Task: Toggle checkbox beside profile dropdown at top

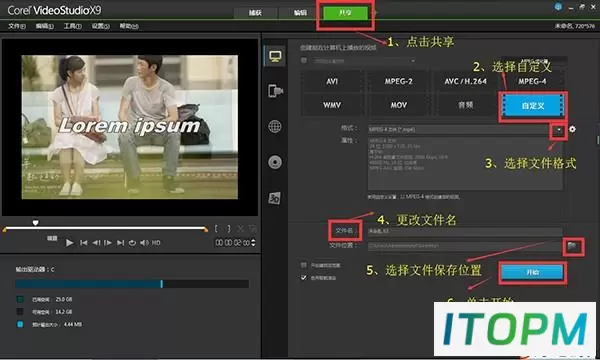Action: tap(304, 60)
